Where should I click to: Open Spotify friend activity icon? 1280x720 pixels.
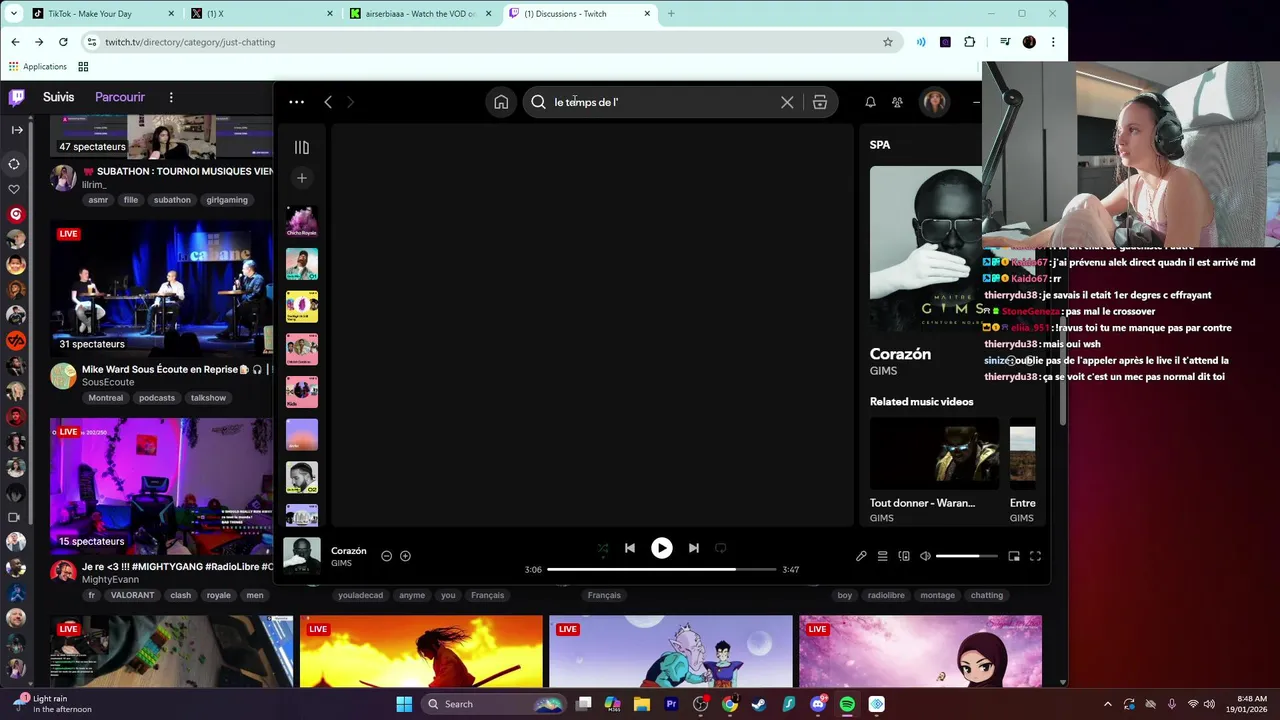pyautogui.click(x=897, y=102)
